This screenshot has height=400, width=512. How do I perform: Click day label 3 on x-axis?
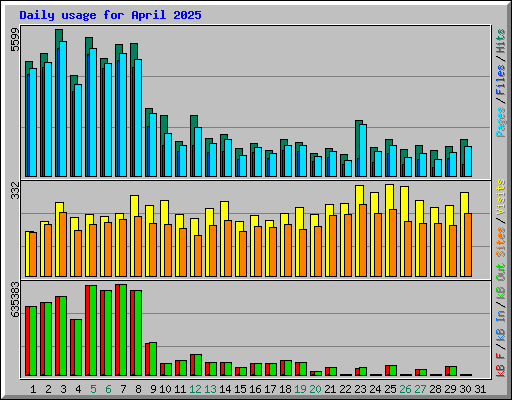tap(63, 389)
